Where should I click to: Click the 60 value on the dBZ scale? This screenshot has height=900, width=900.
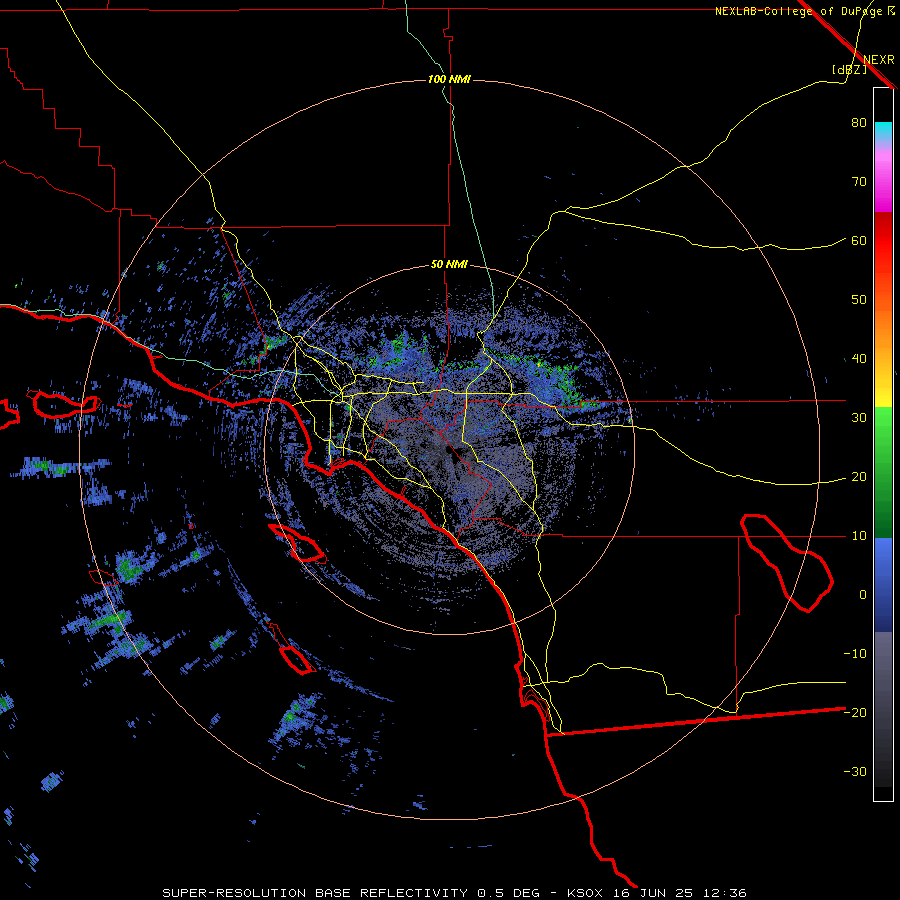[859, 241]
